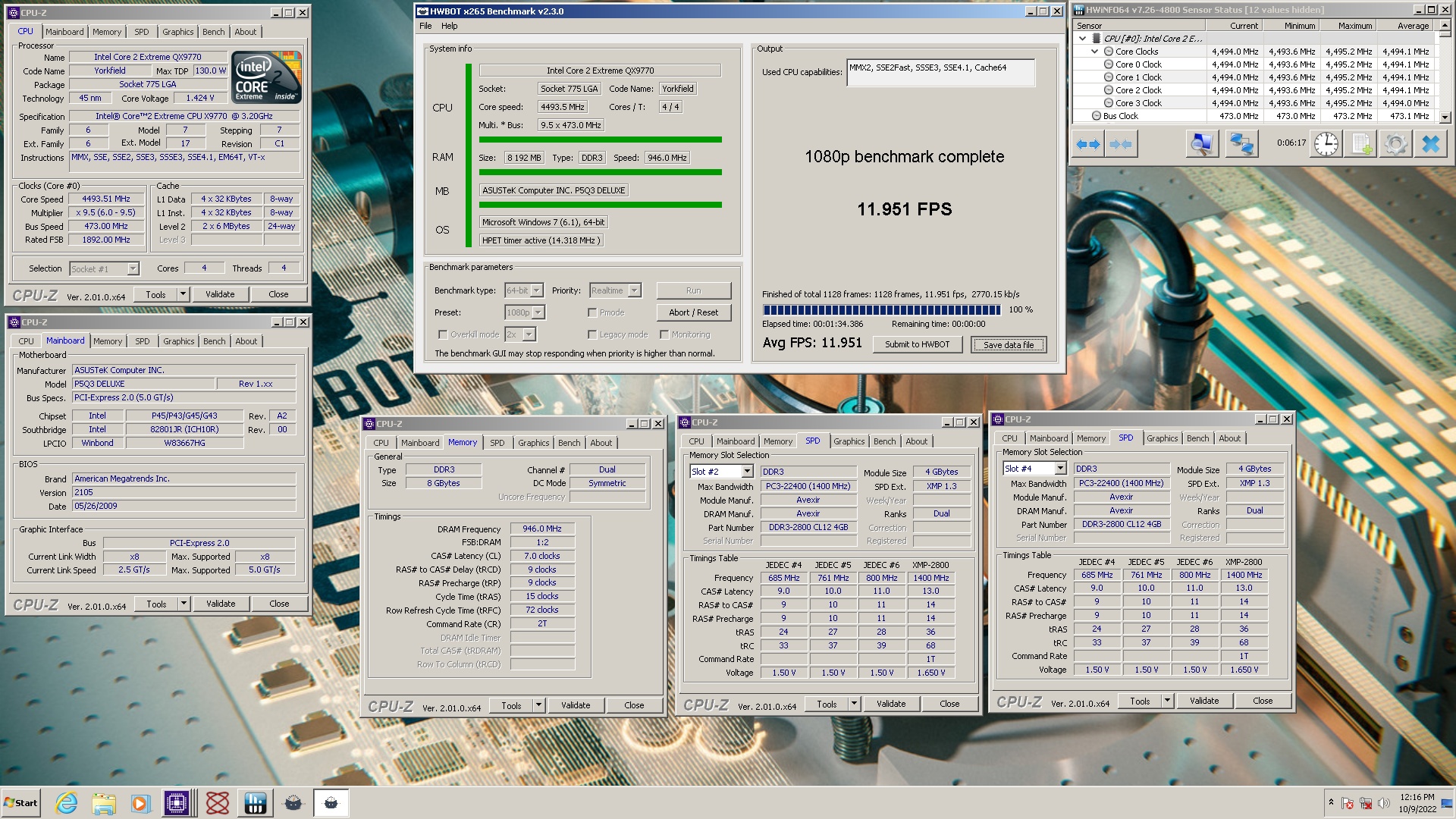Screen dimensions: 1456x819
Task: Click the Core Speed 4493.51 MHz value
Action: tap(106, 199)
